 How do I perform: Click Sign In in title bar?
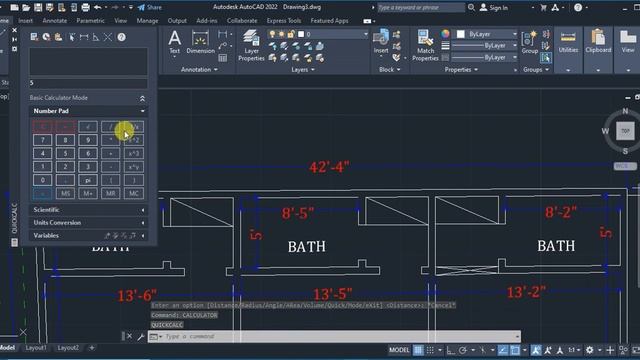click(493, 7)
